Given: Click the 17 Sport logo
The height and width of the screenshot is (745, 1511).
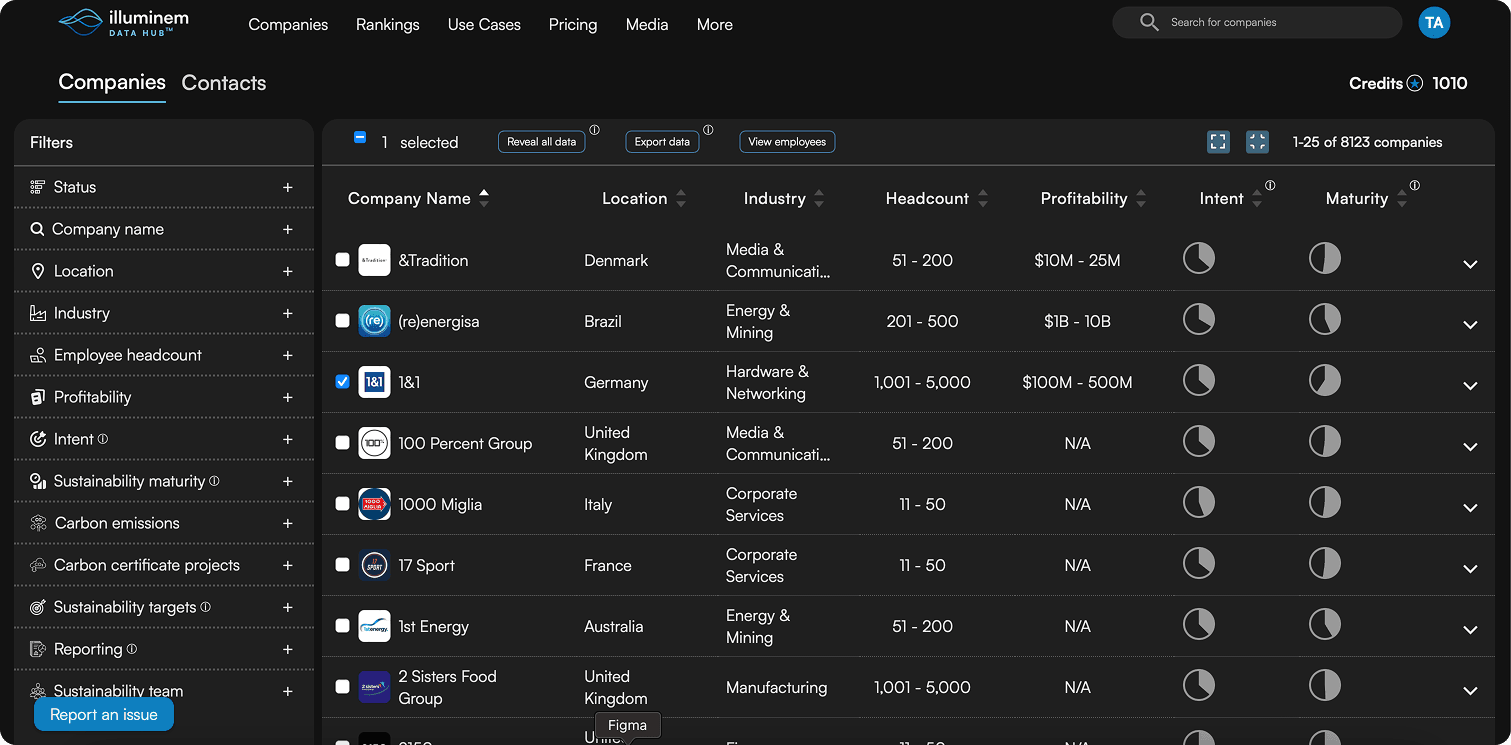Looking at the screenshot, I should (374, 565).
